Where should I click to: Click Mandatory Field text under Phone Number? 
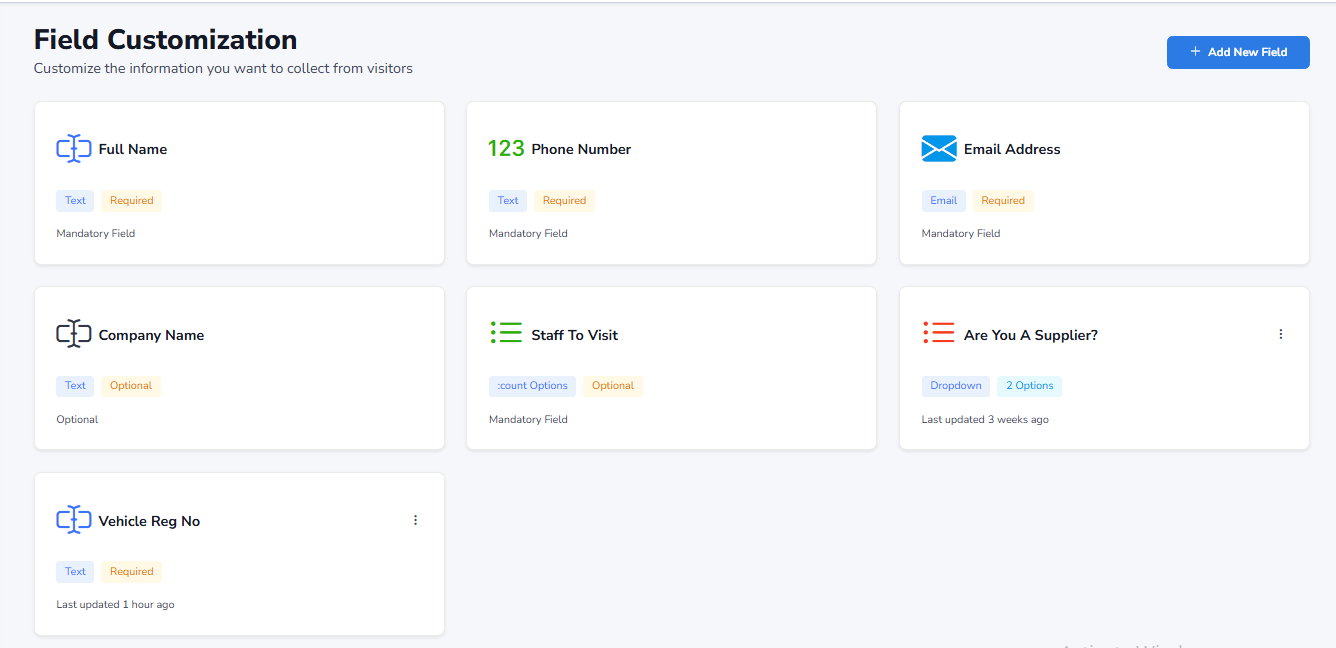click(528, 233)
